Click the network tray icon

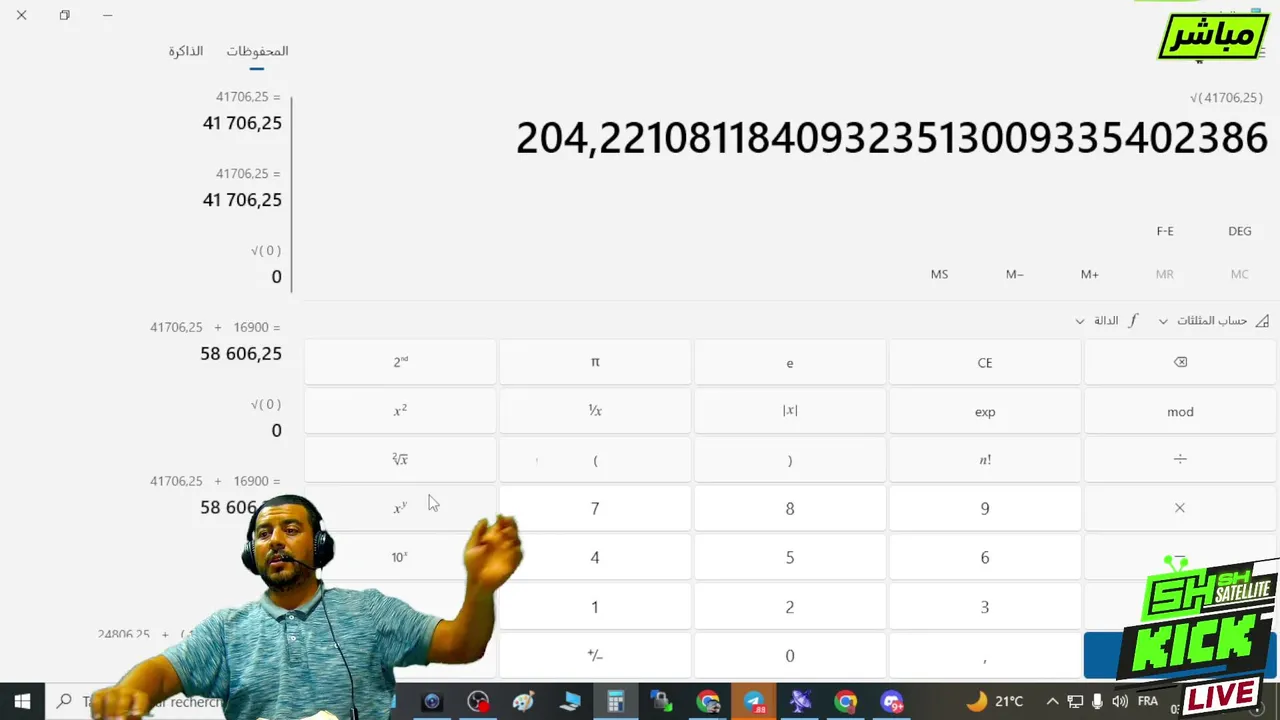pos(1075,702)
